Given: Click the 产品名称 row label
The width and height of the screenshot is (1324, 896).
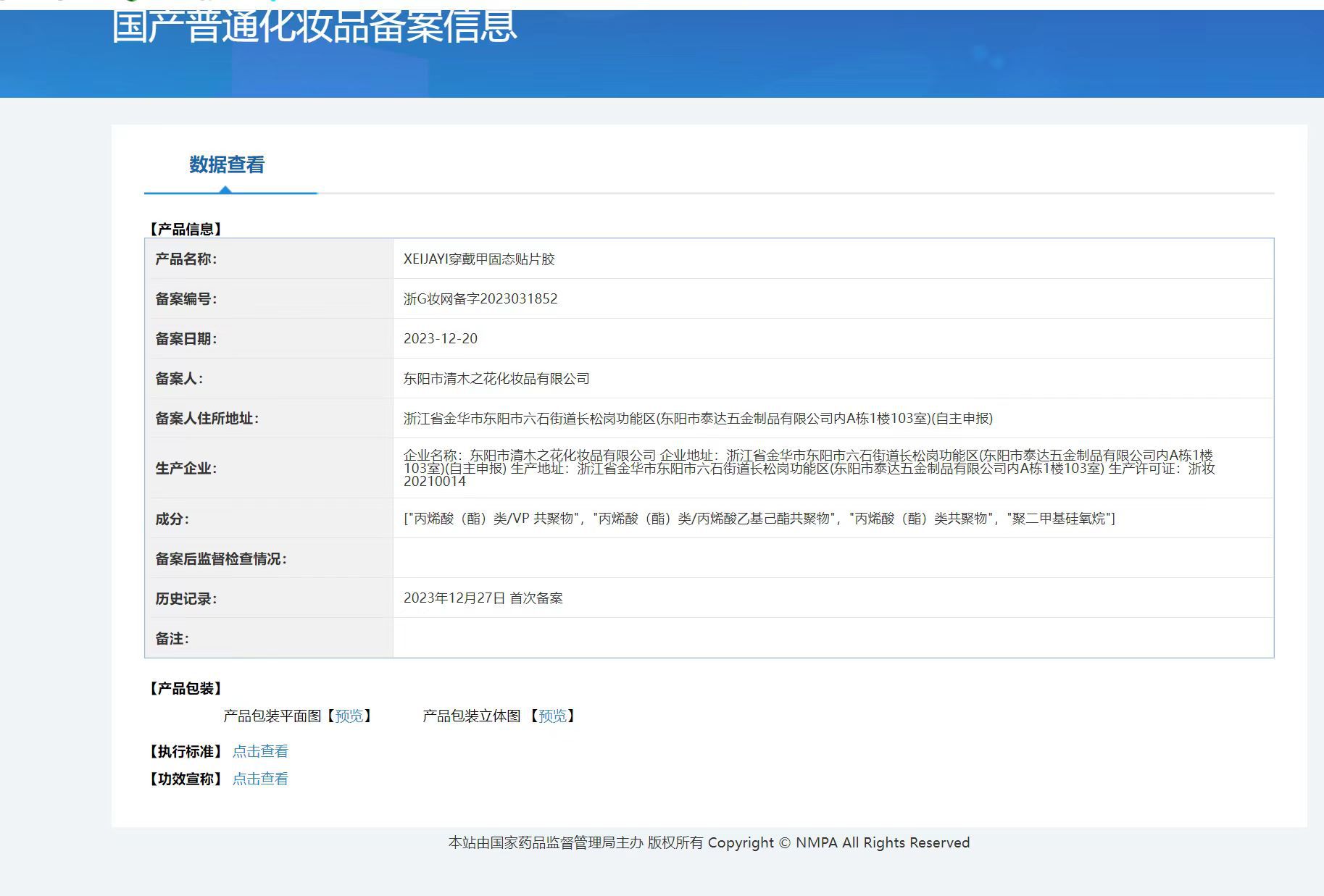Looking at the screenshot, I should (x=186, y=259).
